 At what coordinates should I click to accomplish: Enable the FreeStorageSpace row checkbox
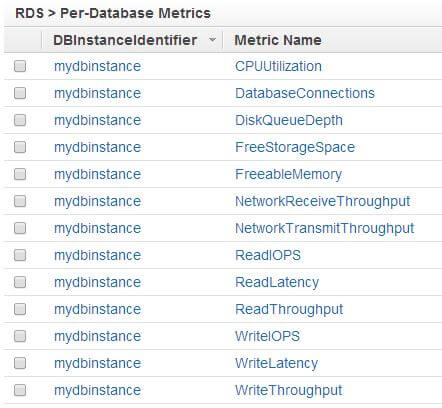click(20, 147)
